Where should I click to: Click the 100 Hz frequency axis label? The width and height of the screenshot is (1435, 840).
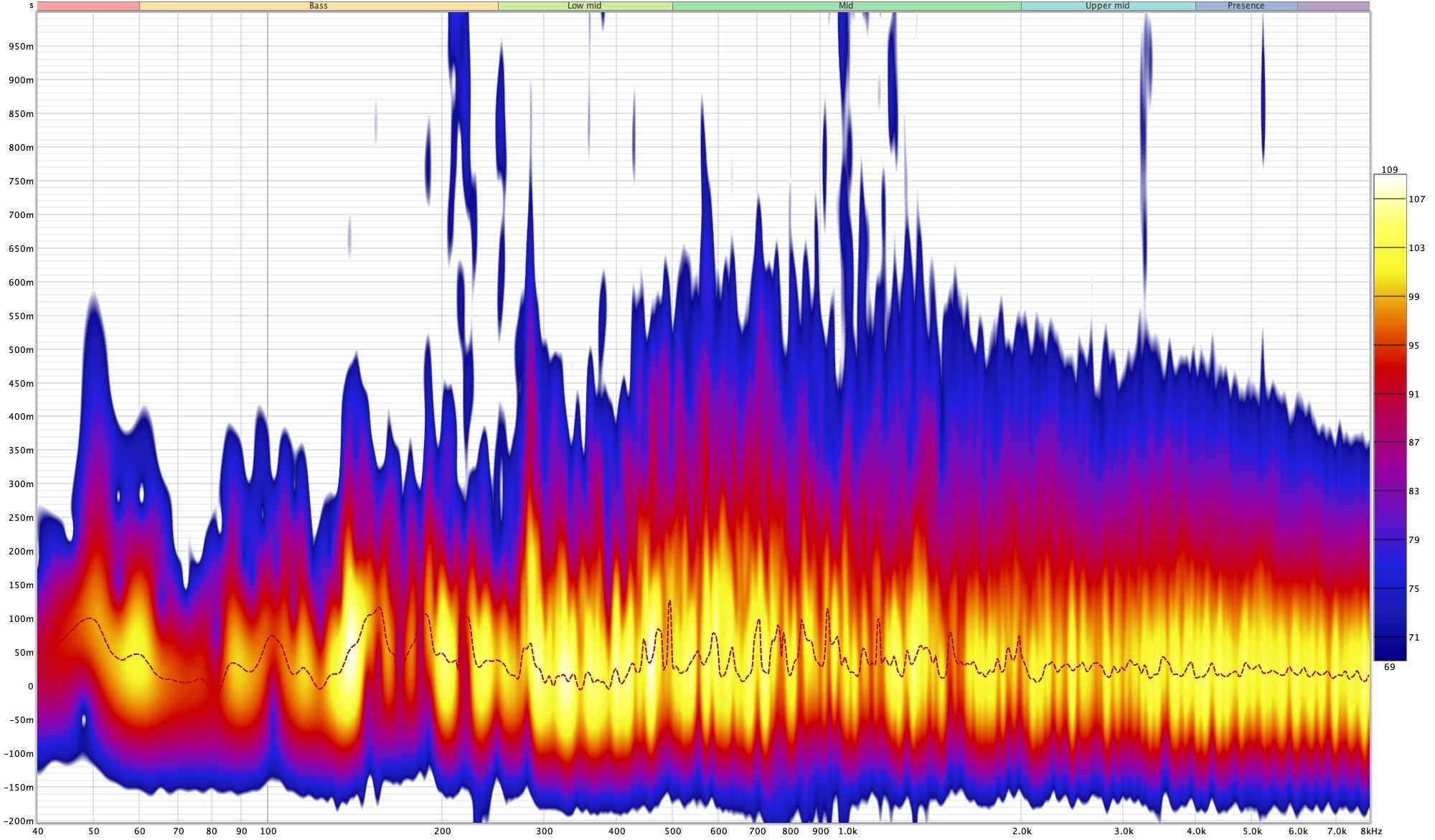click(268, 831)
